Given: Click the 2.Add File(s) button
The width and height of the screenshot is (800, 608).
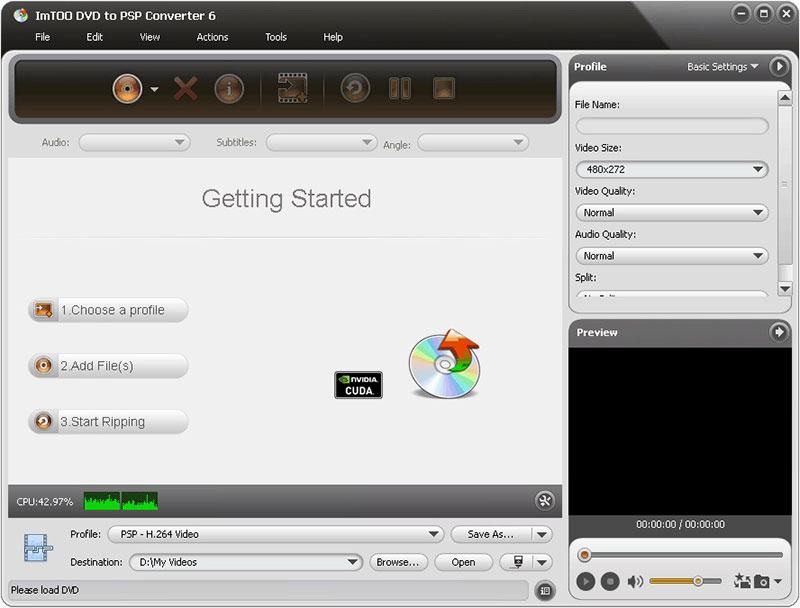Looking at the screenshot, I should 107,366.
